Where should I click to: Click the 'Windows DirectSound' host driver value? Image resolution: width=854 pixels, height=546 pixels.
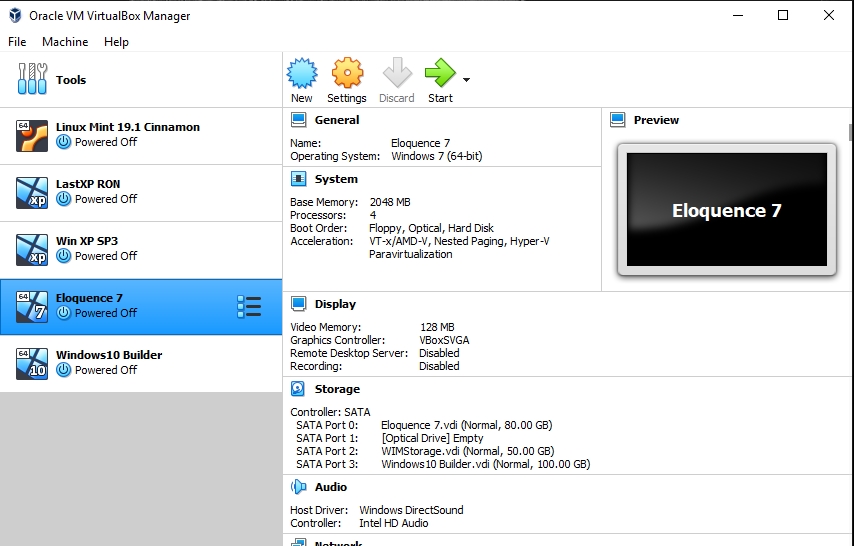point(411,510)
